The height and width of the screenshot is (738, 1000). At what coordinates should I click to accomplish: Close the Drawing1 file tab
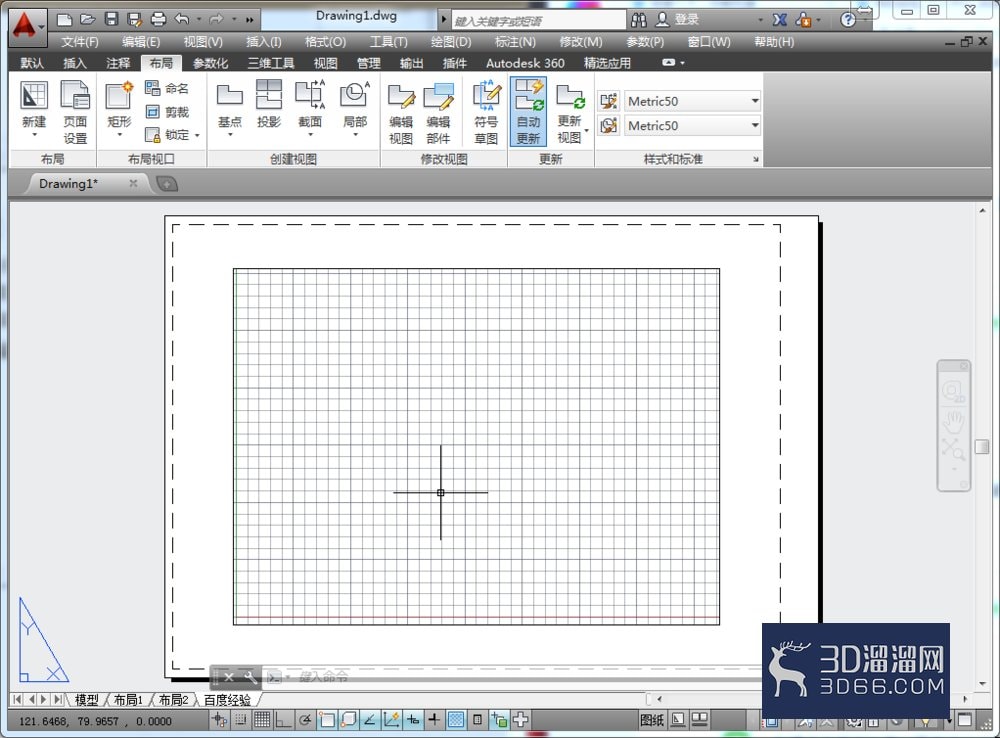[133, 183]
